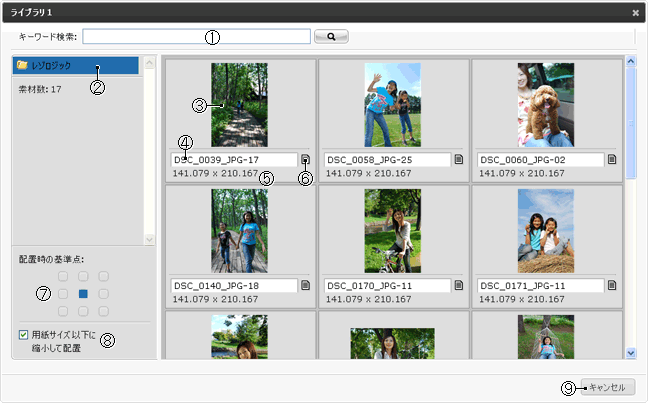This screenshot has height=403, width=648.
Task: Close the ライブラリ1 dialog
Action: (x=636, y=13)
